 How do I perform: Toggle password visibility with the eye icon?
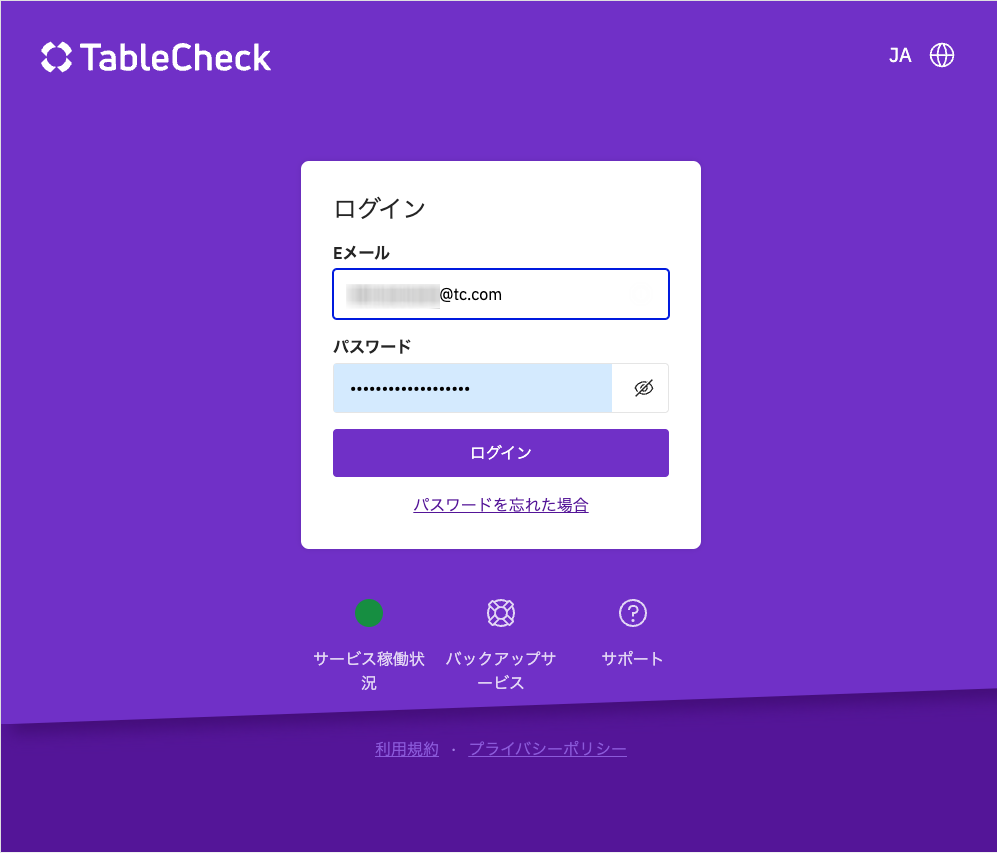(643, 388)
